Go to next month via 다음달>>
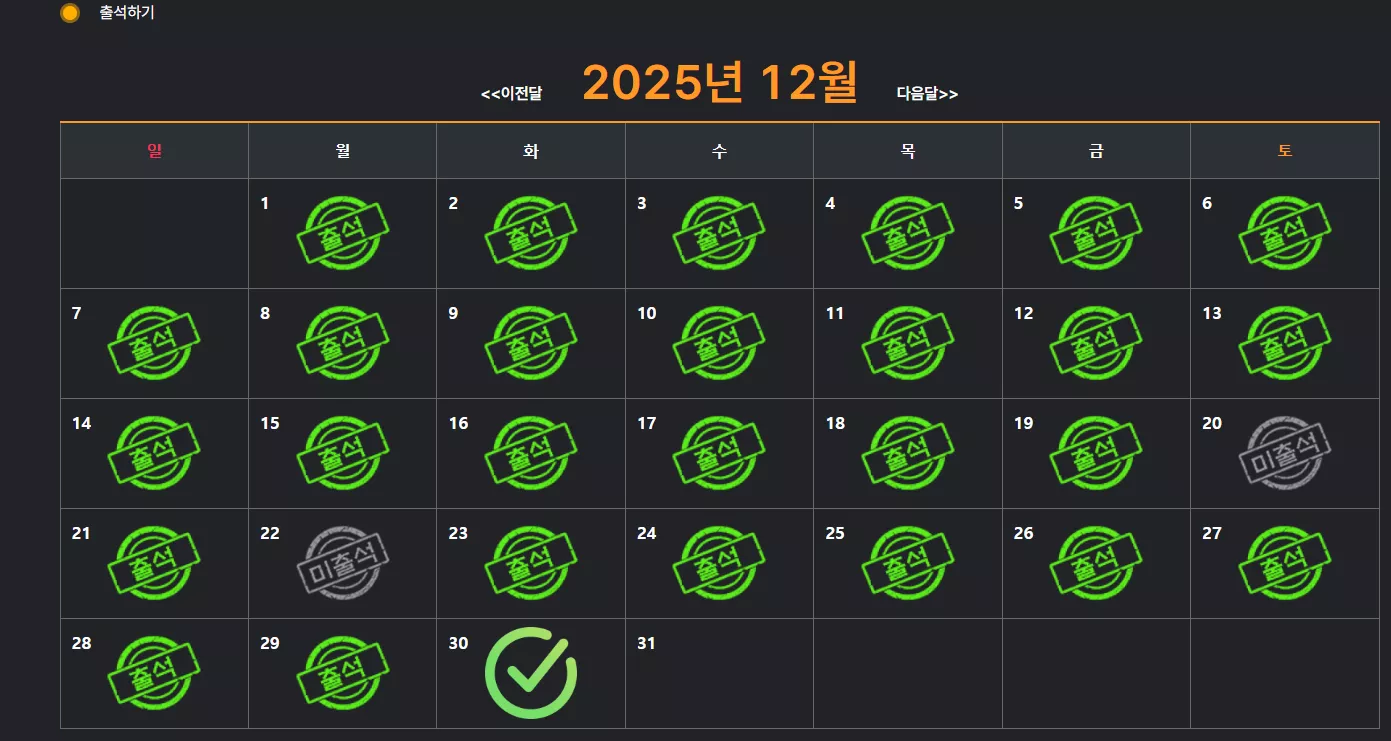Image resolution: width=1391 pixels, height=741 pixels. 927,94
